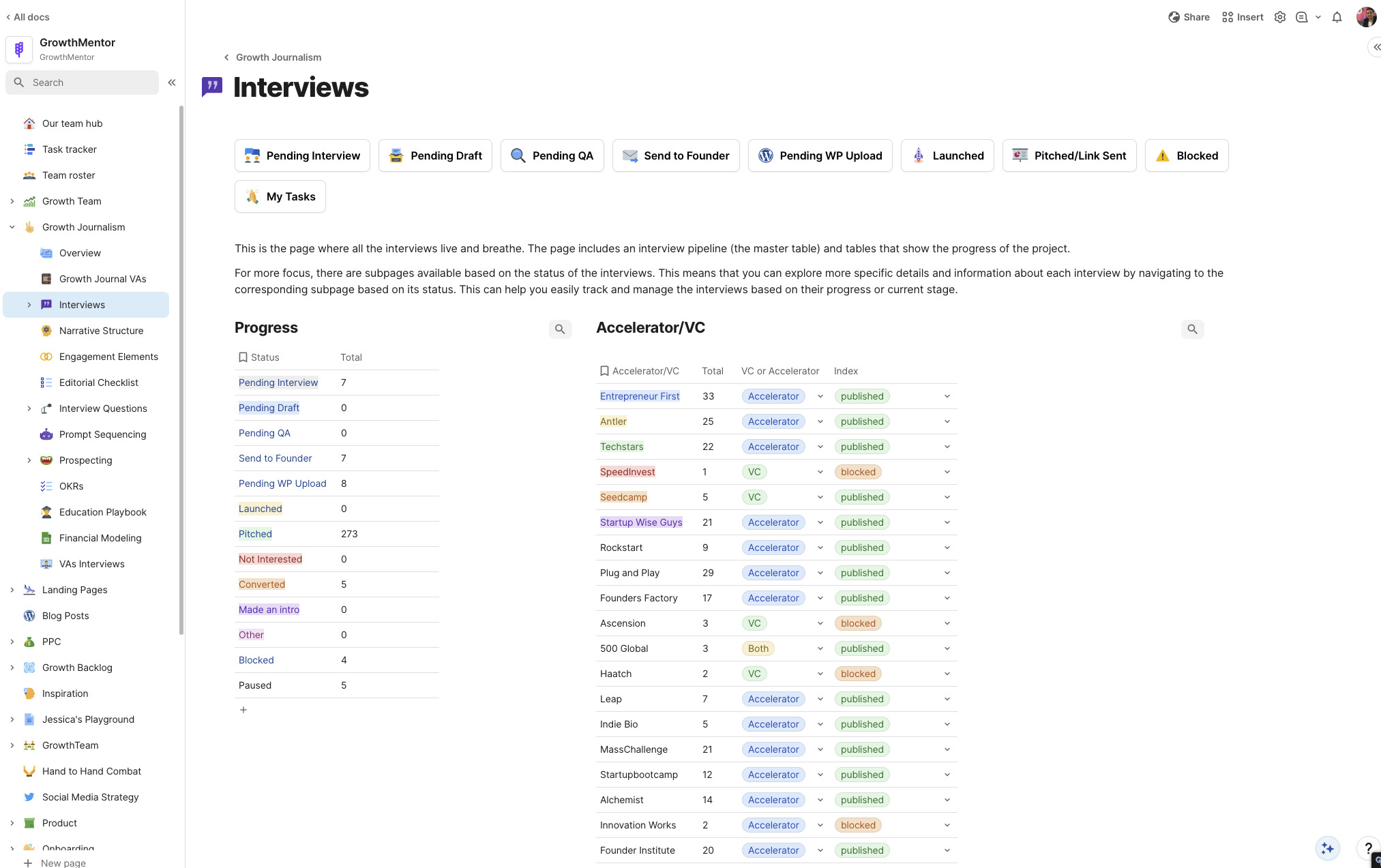The height and width of the screenshot is (868, 1381).
Task: Click the Interviews page quote icon
Action: coord(212,87)
